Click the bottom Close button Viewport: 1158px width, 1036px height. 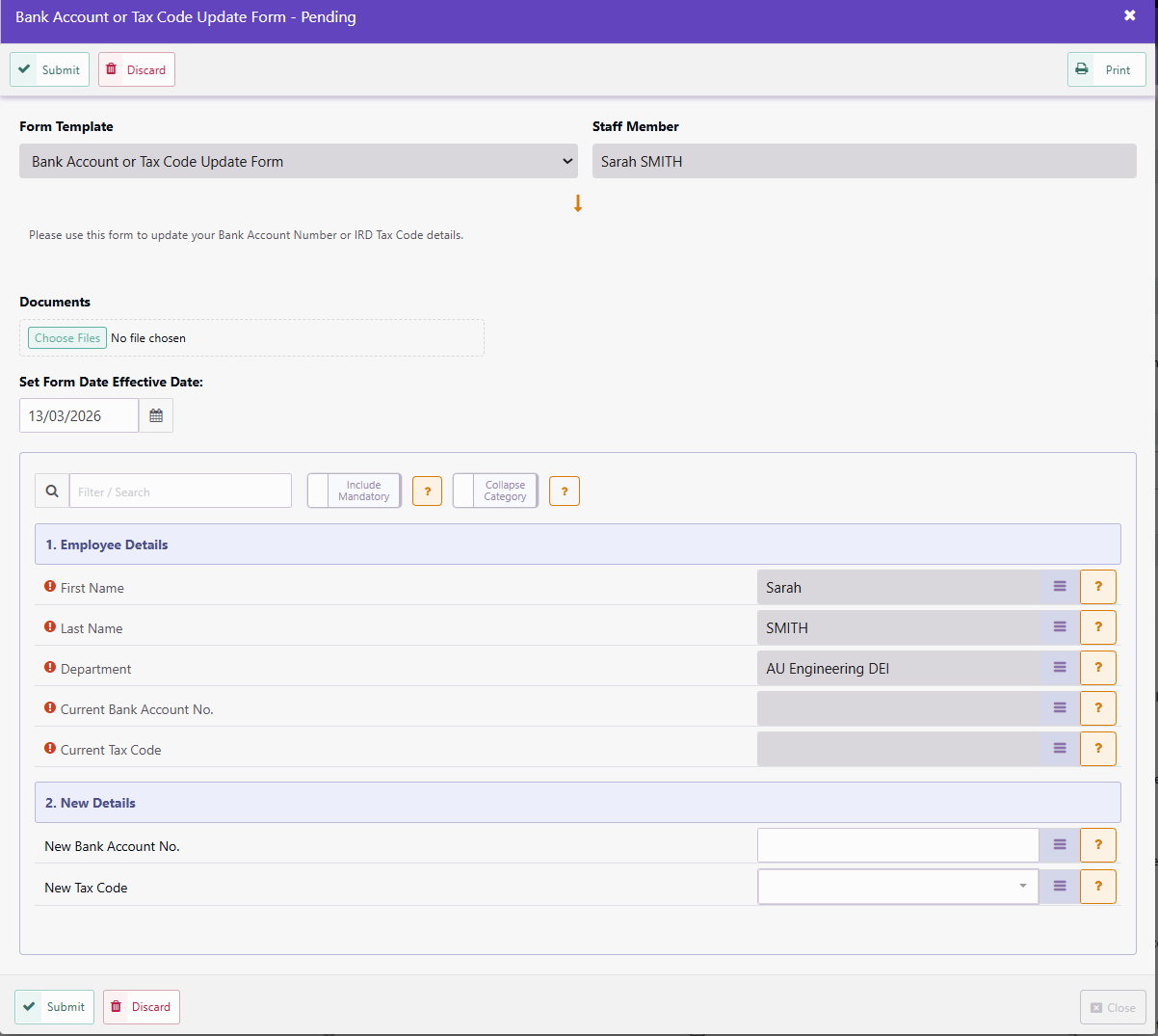[1113, 1007]
